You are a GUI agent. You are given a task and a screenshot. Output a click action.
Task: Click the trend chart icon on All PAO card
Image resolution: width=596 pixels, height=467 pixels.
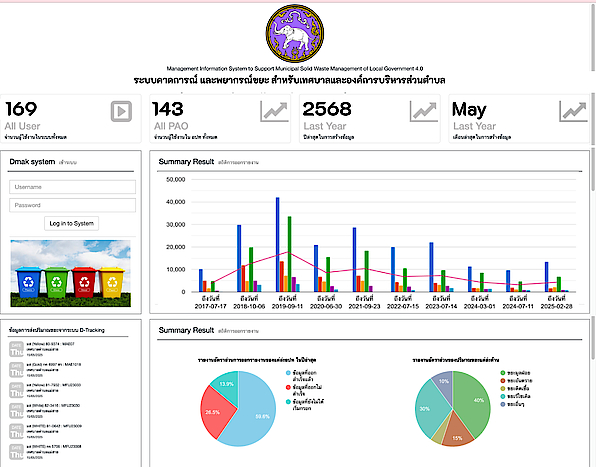(x=274, y=111)
